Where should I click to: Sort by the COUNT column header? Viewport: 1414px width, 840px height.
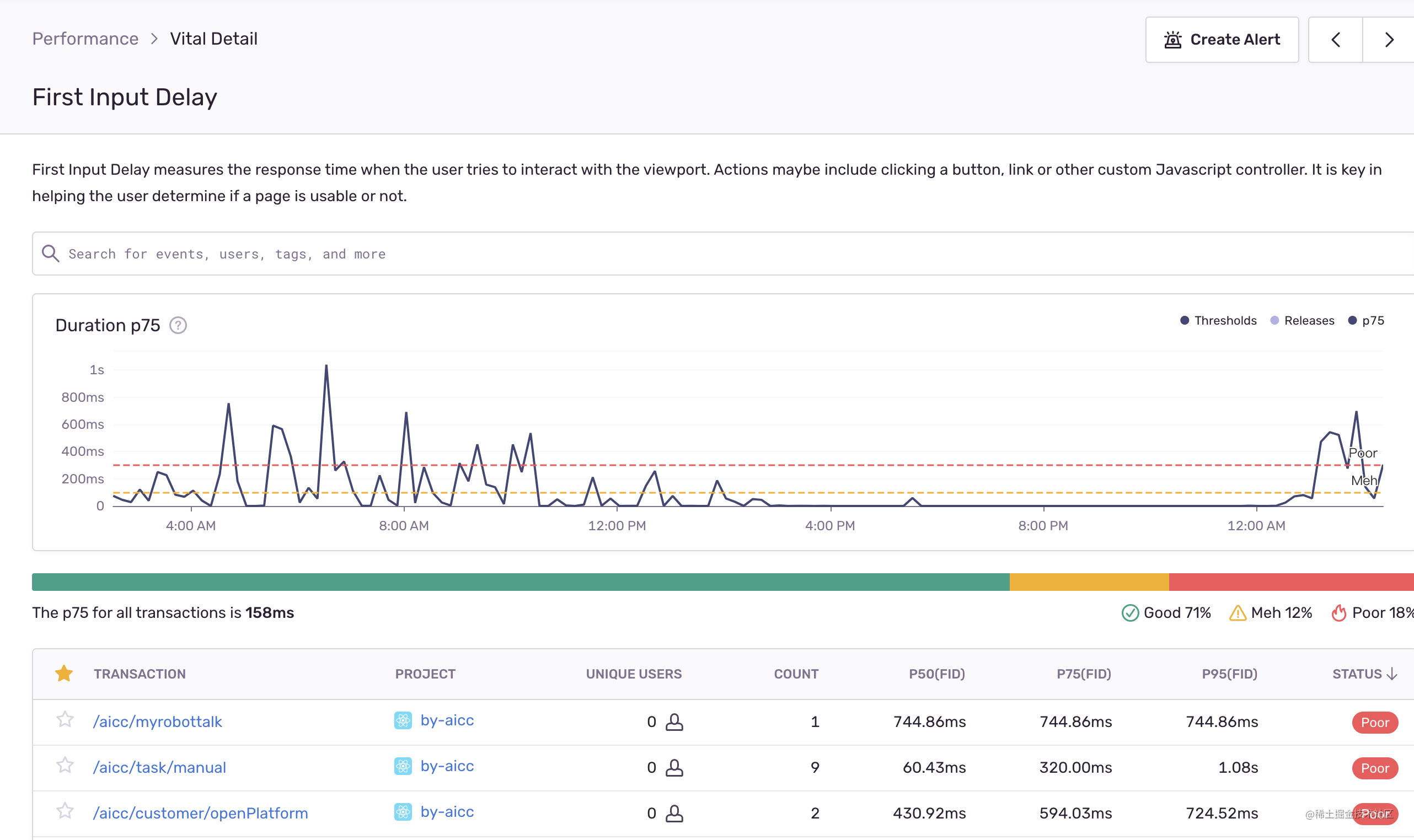(x=796, y=674)
